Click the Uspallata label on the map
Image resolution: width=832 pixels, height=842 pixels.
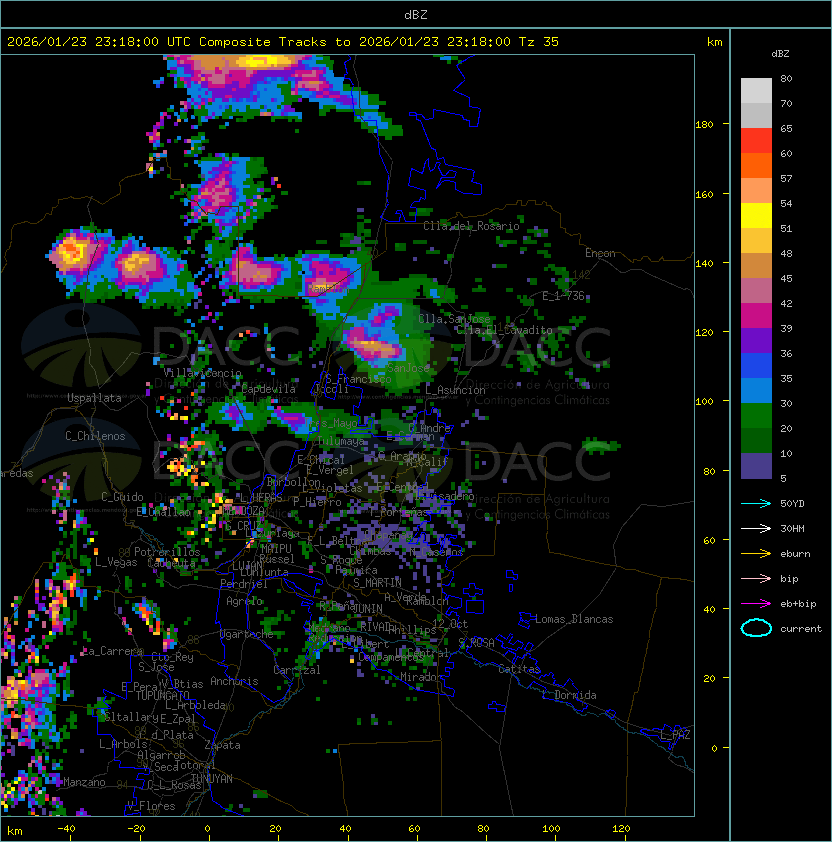coord(94,398)
